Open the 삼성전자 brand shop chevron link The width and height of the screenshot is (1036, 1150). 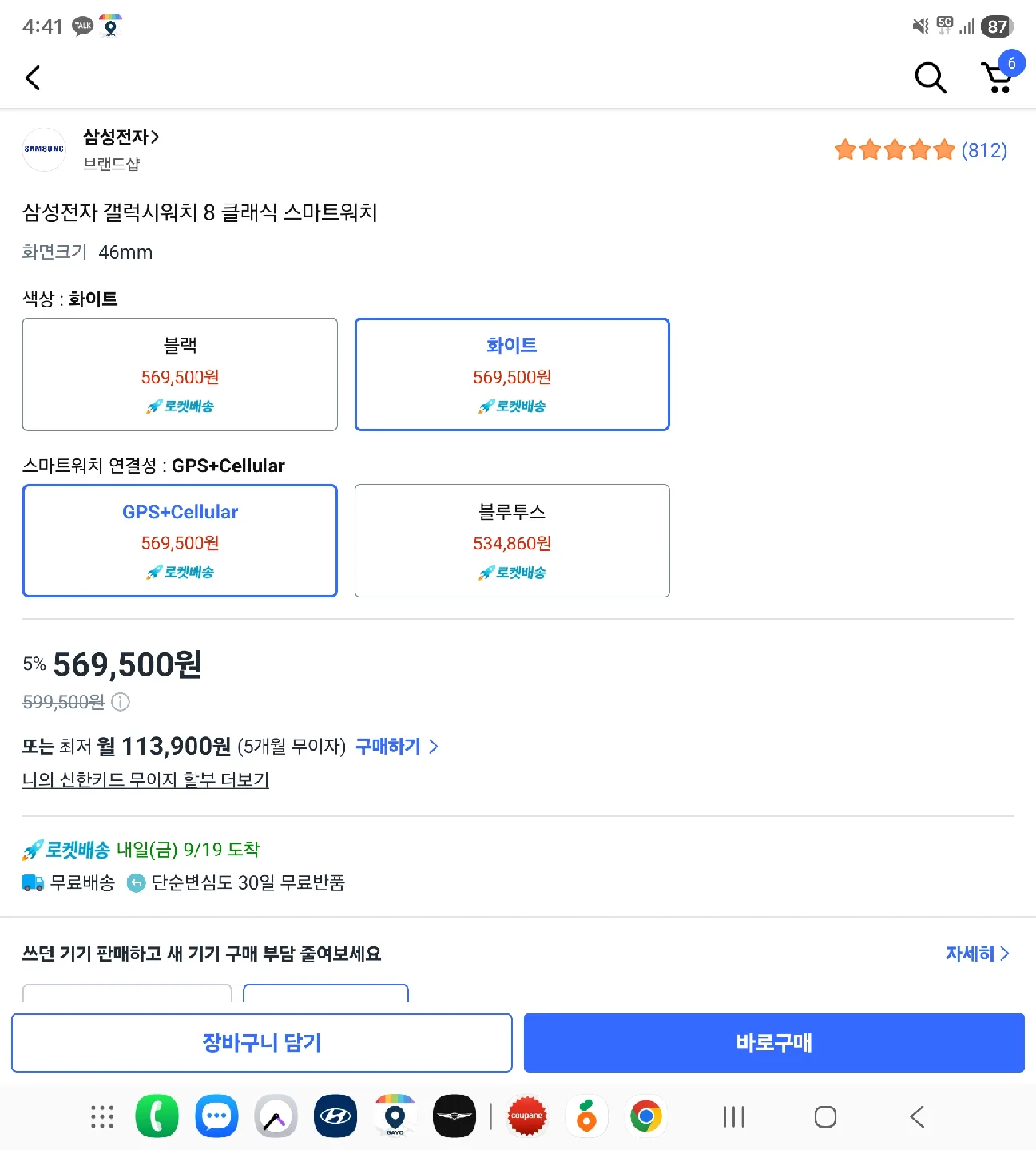coord(121,137)
